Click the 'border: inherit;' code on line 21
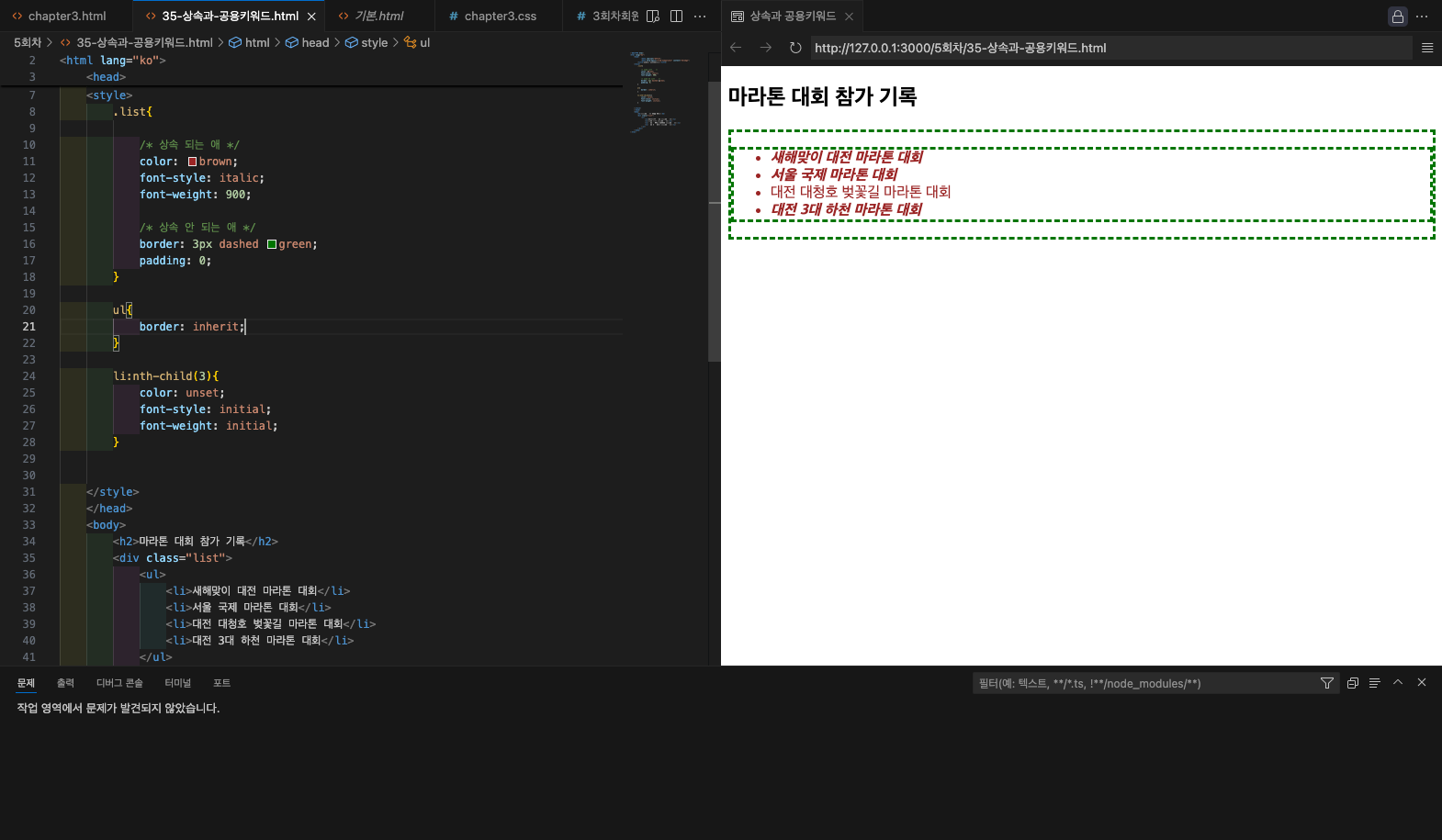The width and height of the screenshot is (1442, 840). tap(192, 327)
